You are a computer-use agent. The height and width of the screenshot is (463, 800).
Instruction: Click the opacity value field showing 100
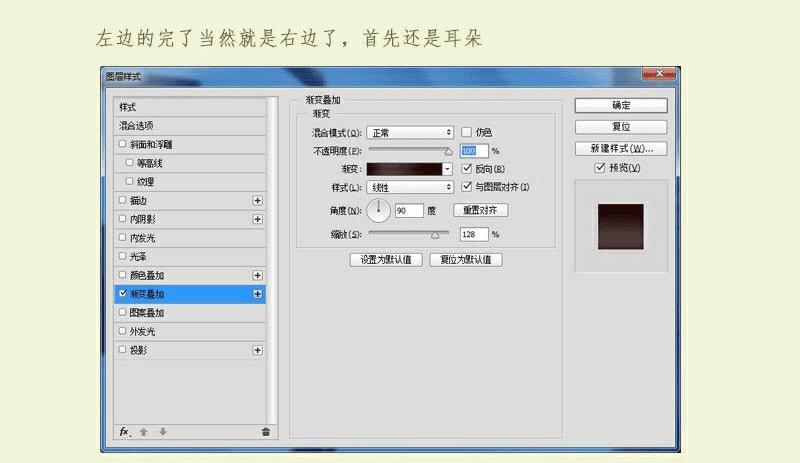(x=473, y=151)
